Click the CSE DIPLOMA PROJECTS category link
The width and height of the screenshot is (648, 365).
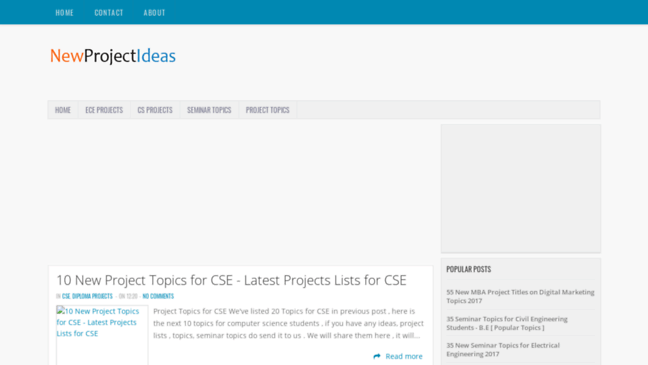pyautogui.click(x=87, y=296)
